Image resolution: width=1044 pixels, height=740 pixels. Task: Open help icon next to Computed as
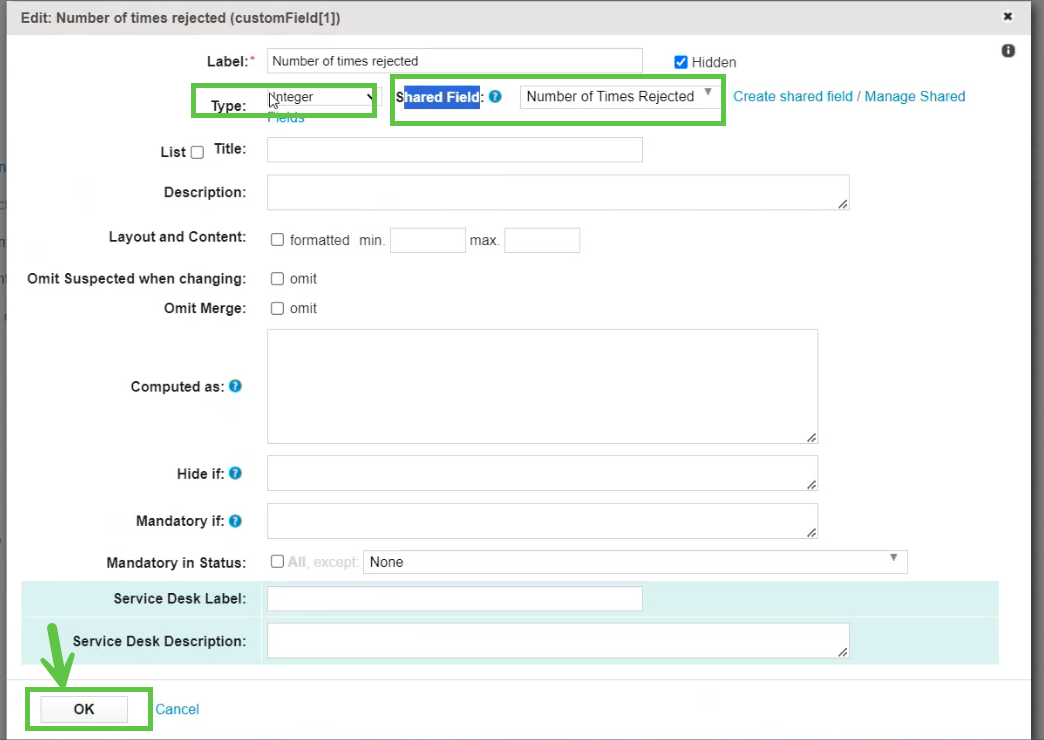(235, 386)
